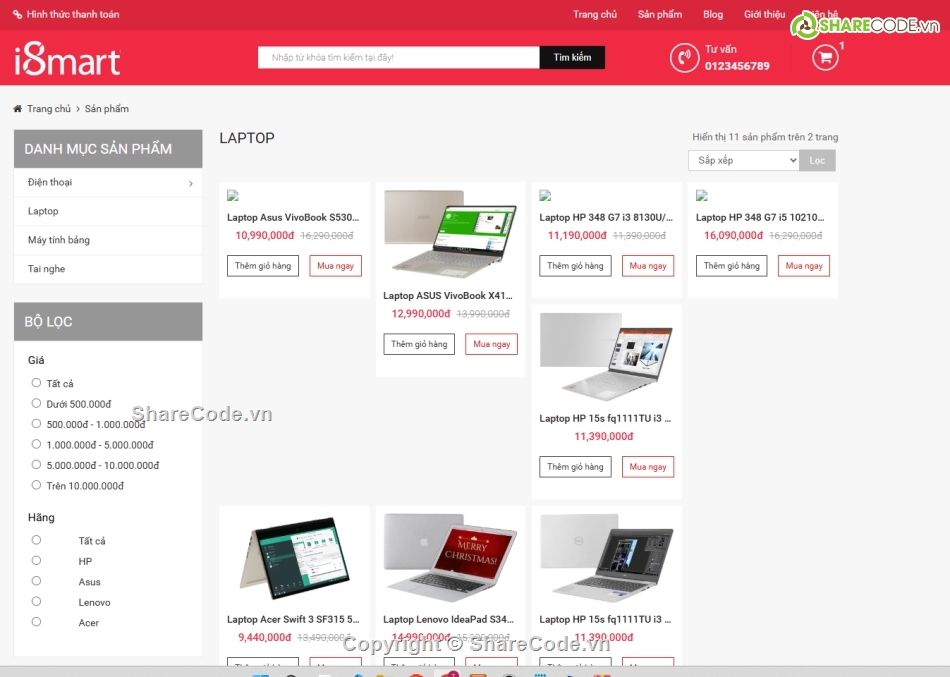Click the Tìm kiếm search button
Viewport: 950px width, 677px height.
pyautogui.click(x=572, y=58)
